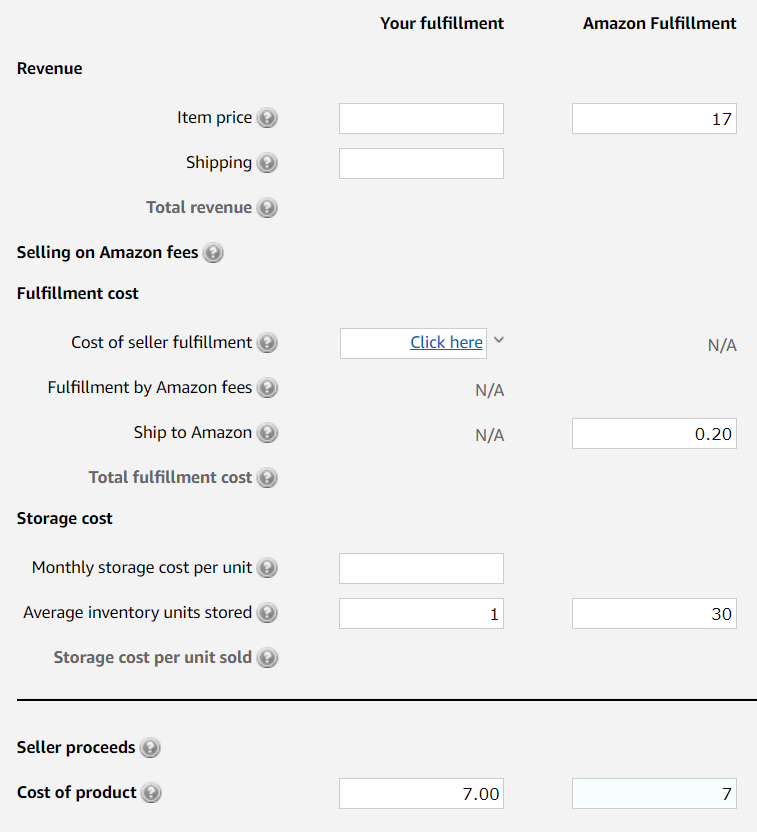
Task: Click help icon next to Item price
Action: point(267,118)
